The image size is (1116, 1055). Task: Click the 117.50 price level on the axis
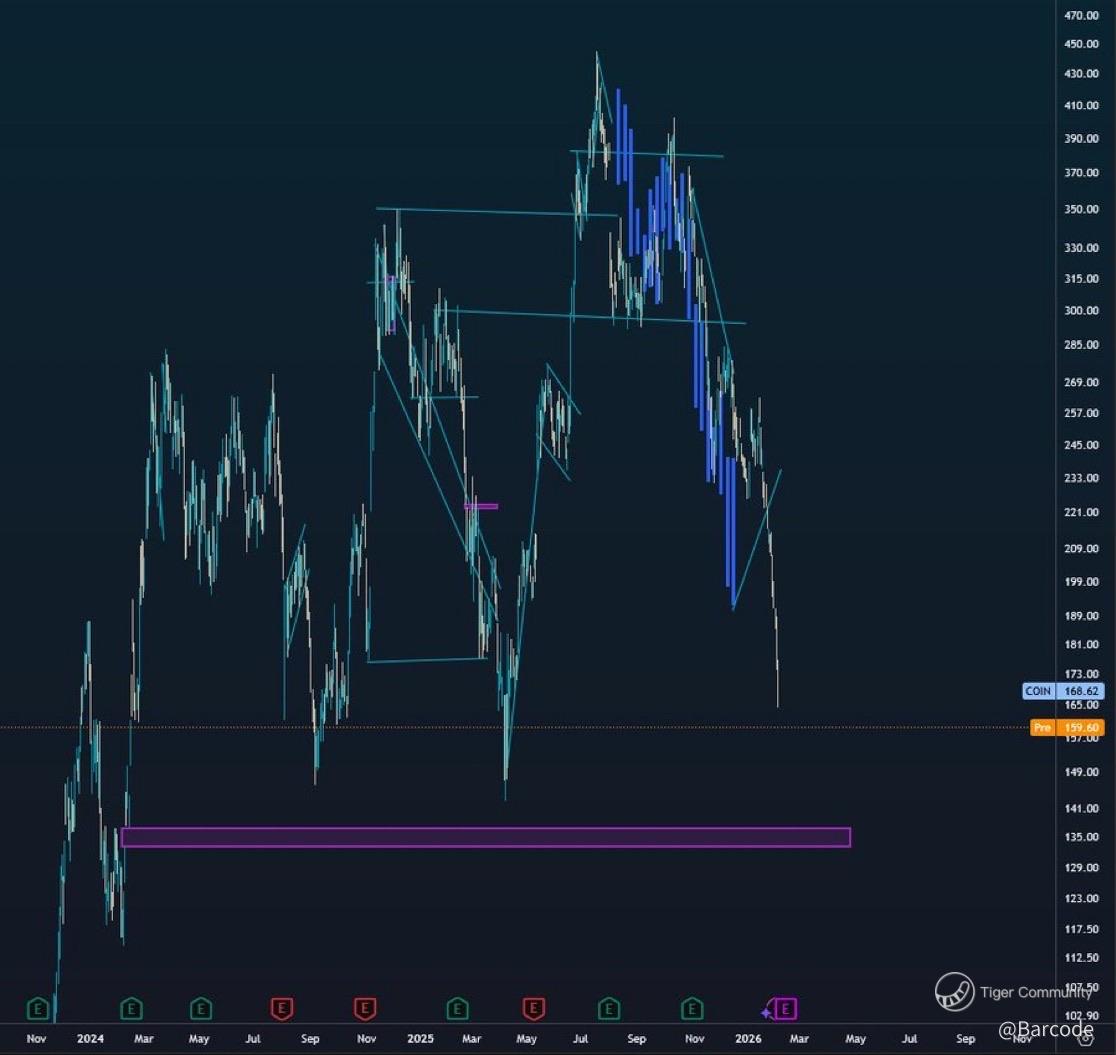(1082, 929)
